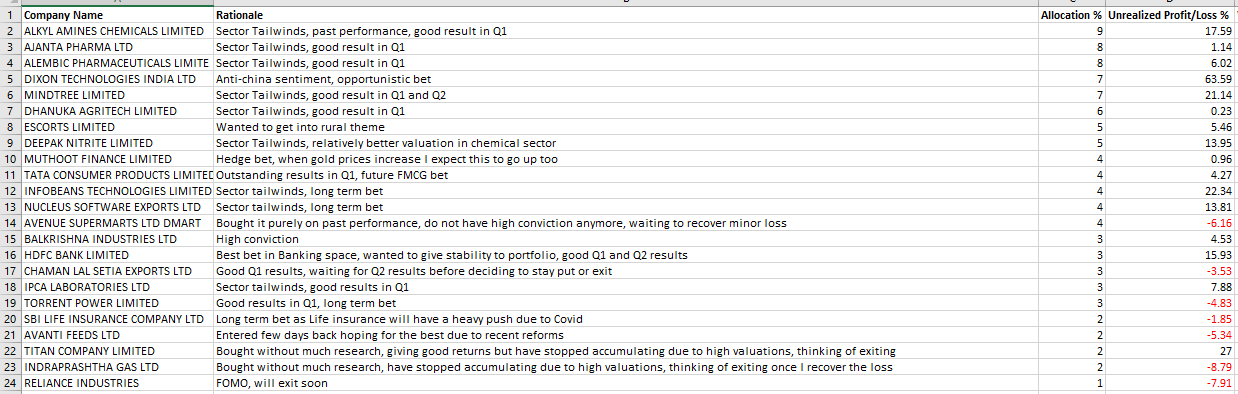Screen dimensions: 1238x394
Task: Select row number 5 header
Action: click(x=10, y=79)
